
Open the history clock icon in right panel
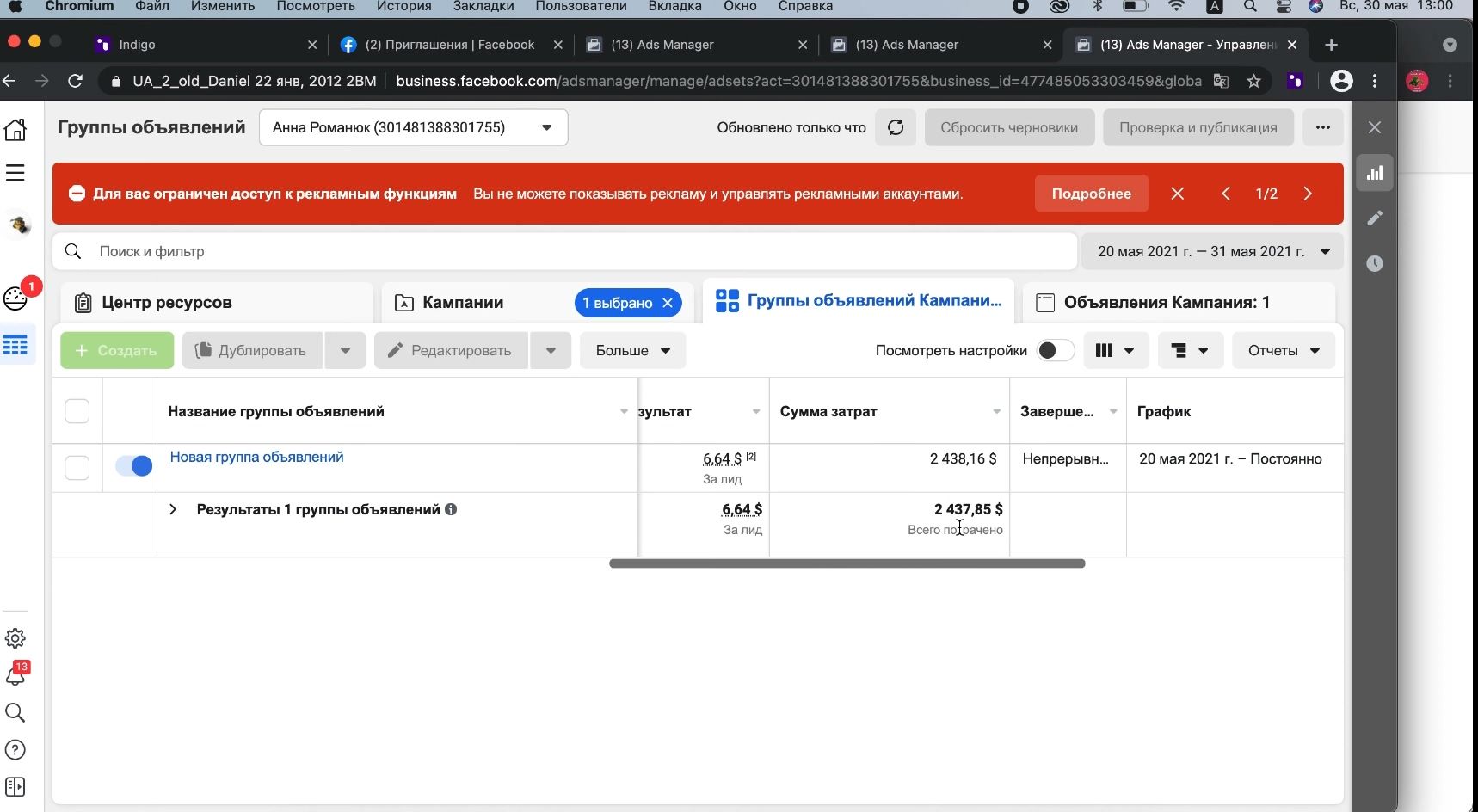tap(1375, 263)
